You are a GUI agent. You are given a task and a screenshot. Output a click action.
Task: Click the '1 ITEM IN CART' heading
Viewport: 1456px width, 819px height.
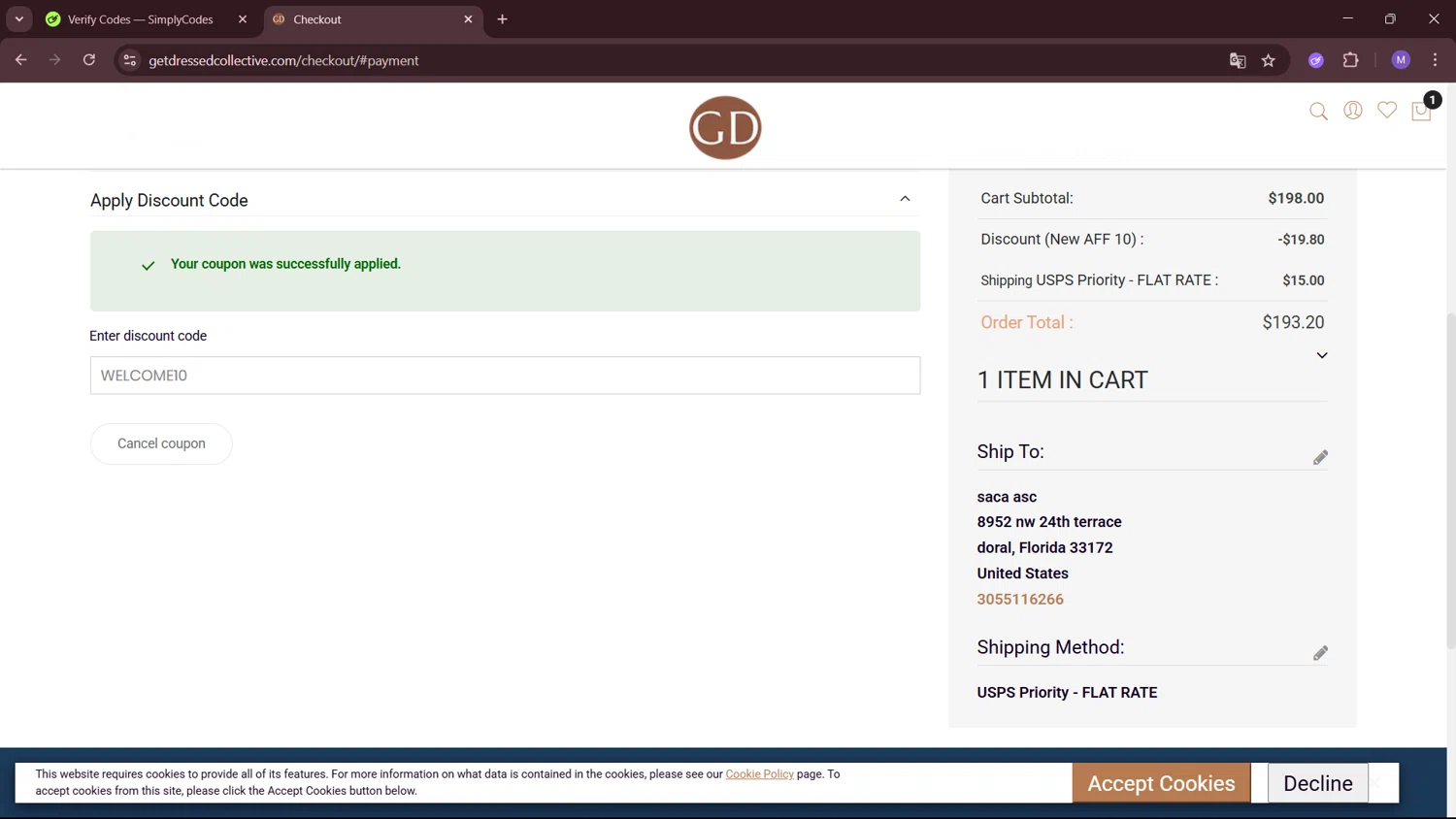coord(1062,380)
